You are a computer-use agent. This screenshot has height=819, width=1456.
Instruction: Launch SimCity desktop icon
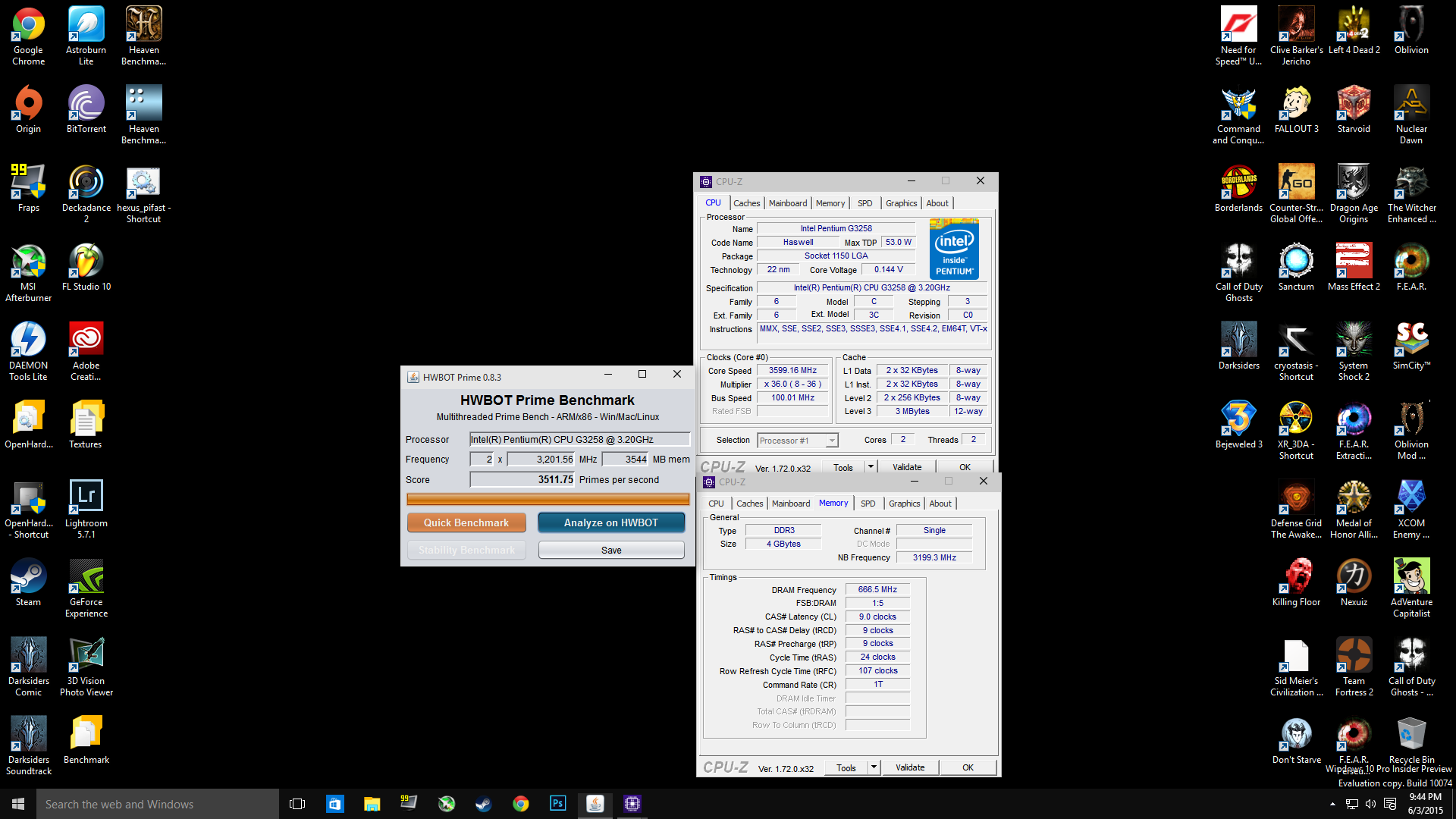pos(1411,346)
